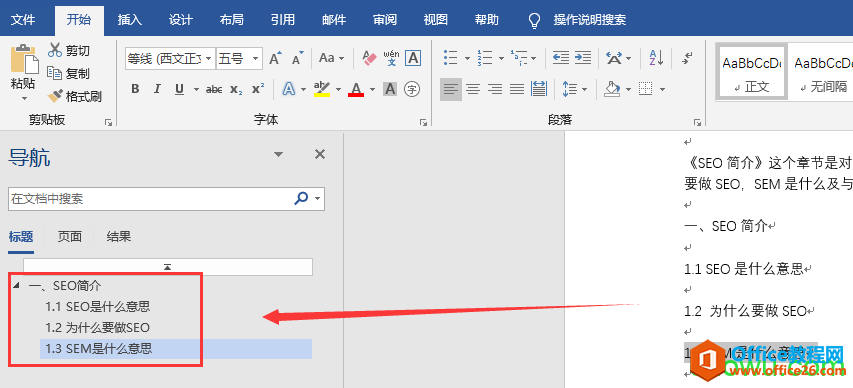The image size is (853, 388).
Task: Switch to 布局 ribbon tab
Action: coord(232,20)
